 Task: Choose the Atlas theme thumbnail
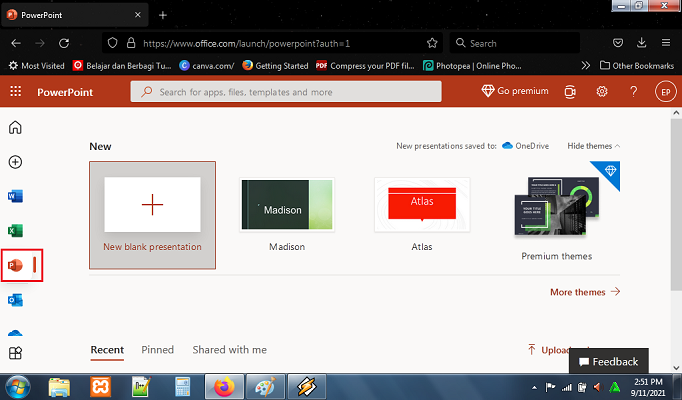pos(422,205)
